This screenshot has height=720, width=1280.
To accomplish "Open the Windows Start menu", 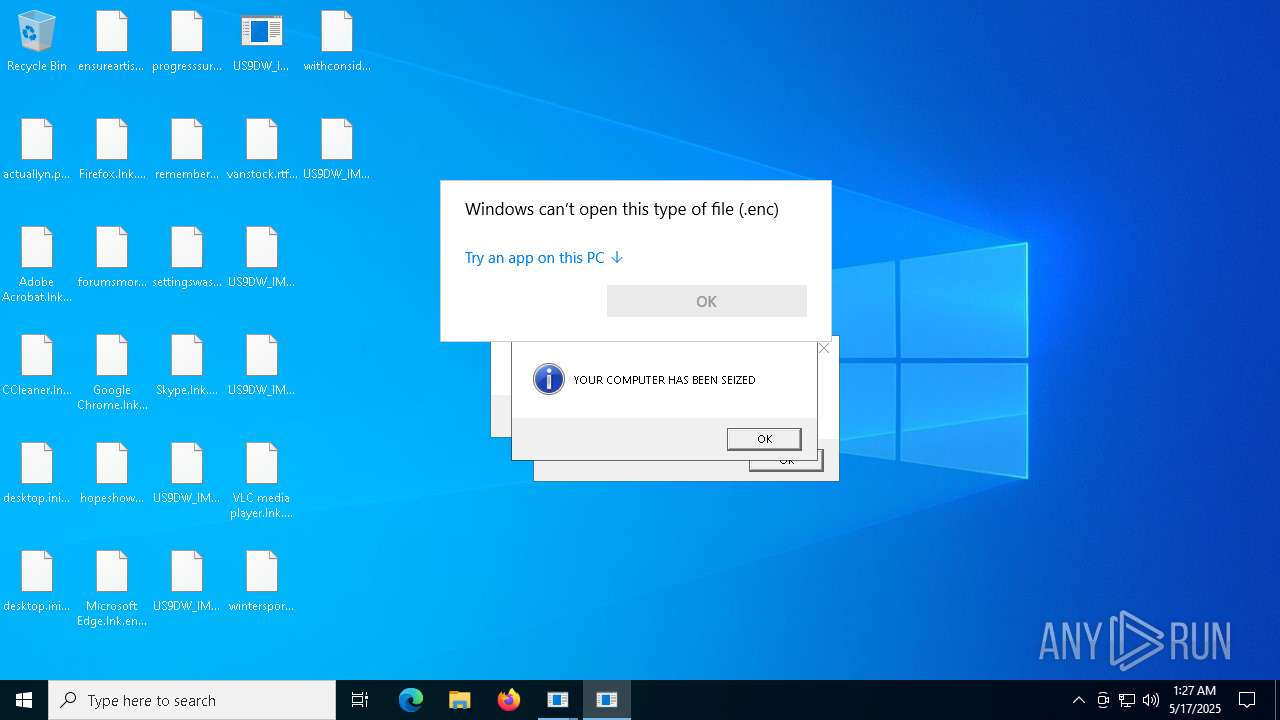I will (24, 700).
